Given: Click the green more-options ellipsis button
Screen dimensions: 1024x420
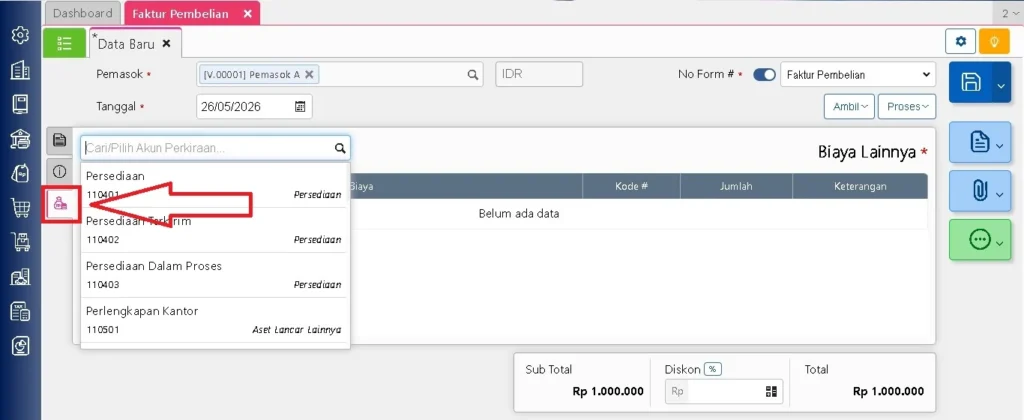Looking at the screenshot, I should click(979, 240).
